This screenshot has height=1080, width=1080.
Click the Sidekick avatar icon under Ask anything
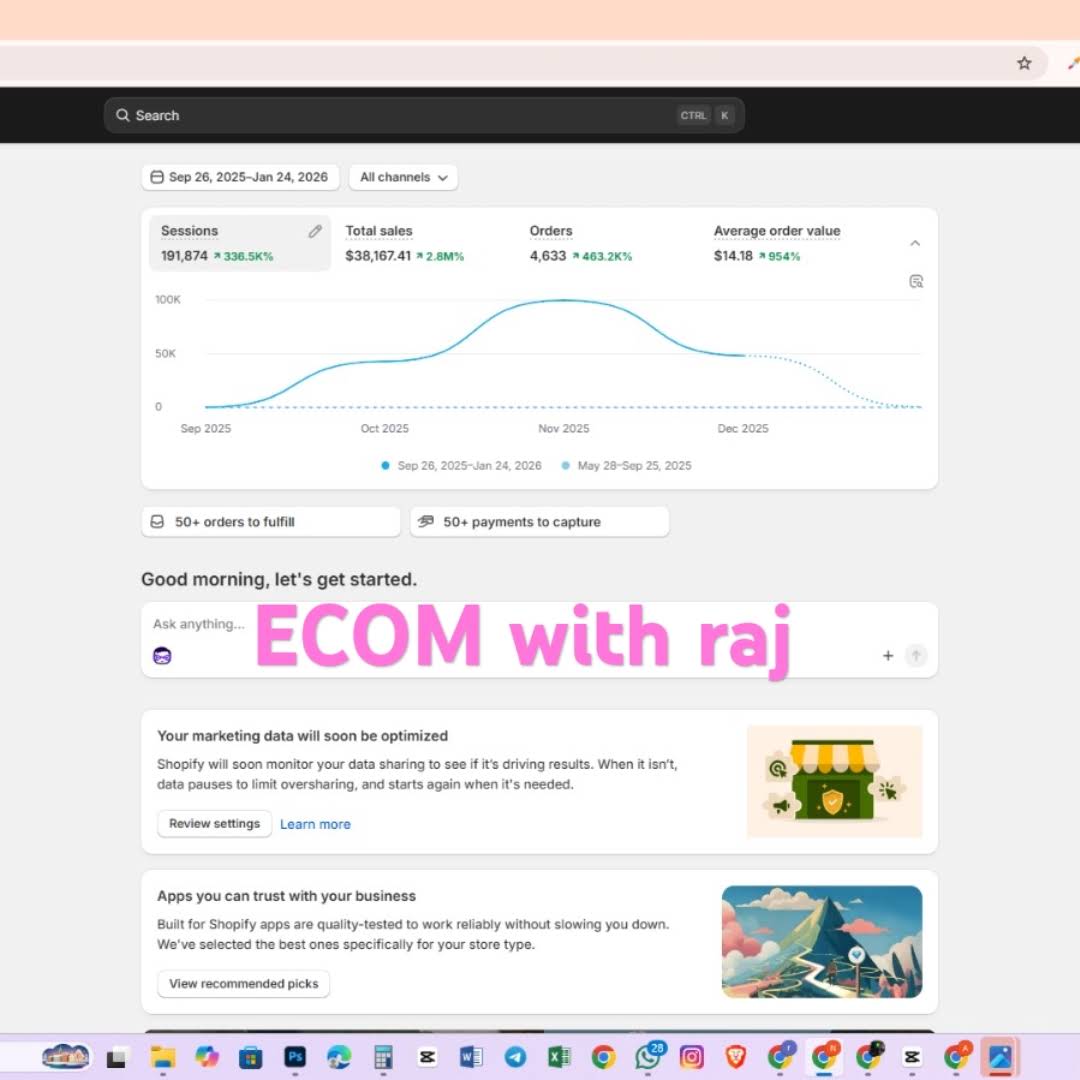click(162, 655)
